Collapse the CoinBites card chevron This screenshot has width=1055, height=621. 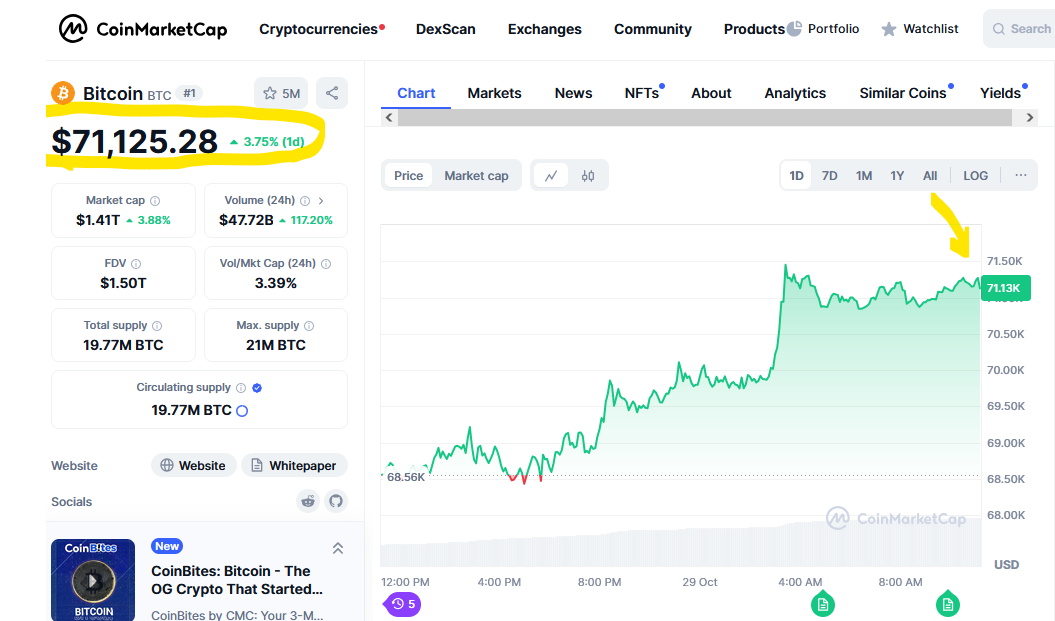pyautogui.click(x=338, y=548)
